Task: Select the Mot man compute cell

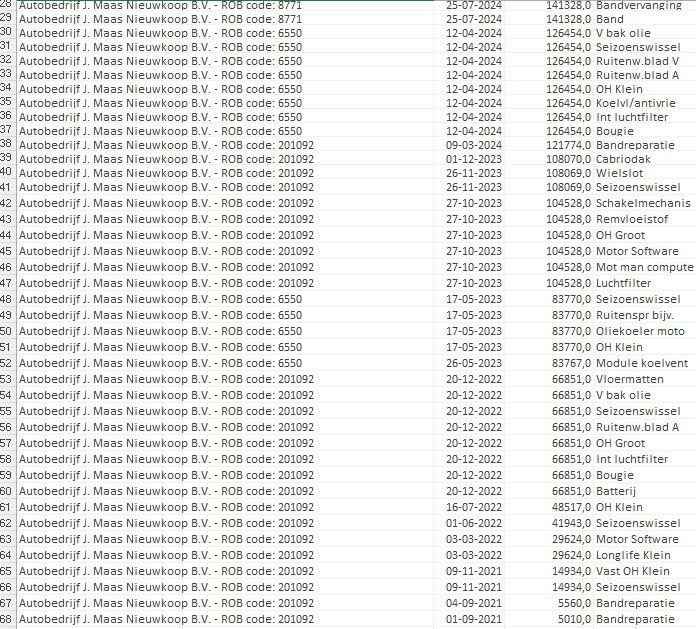Action: point(644,267)
